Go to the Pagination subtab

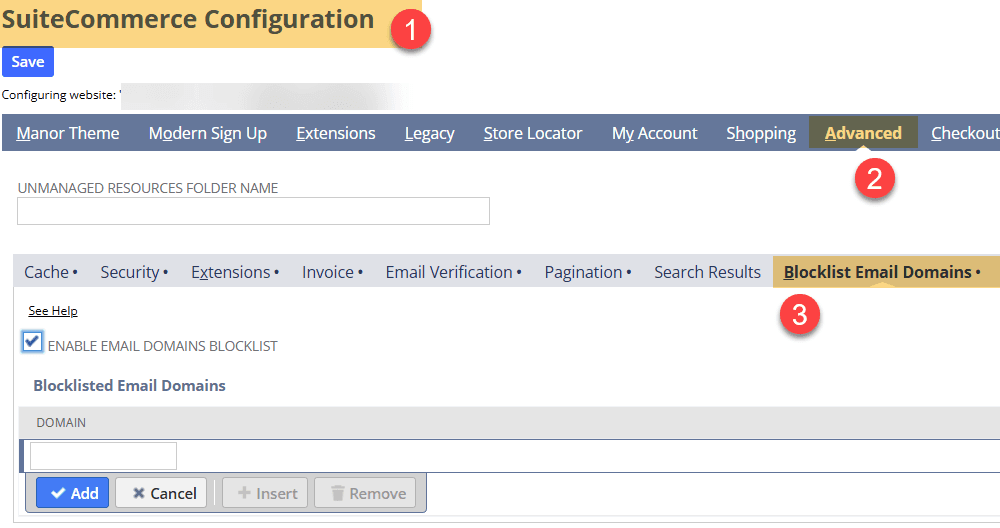(587, 272)
